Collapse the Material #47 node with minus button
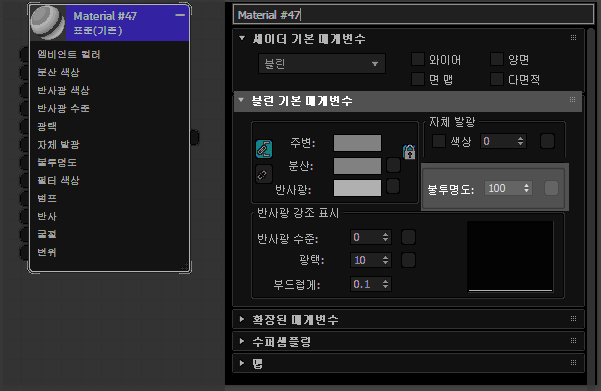Screen dimensions: 601x391 coord(180,15)
